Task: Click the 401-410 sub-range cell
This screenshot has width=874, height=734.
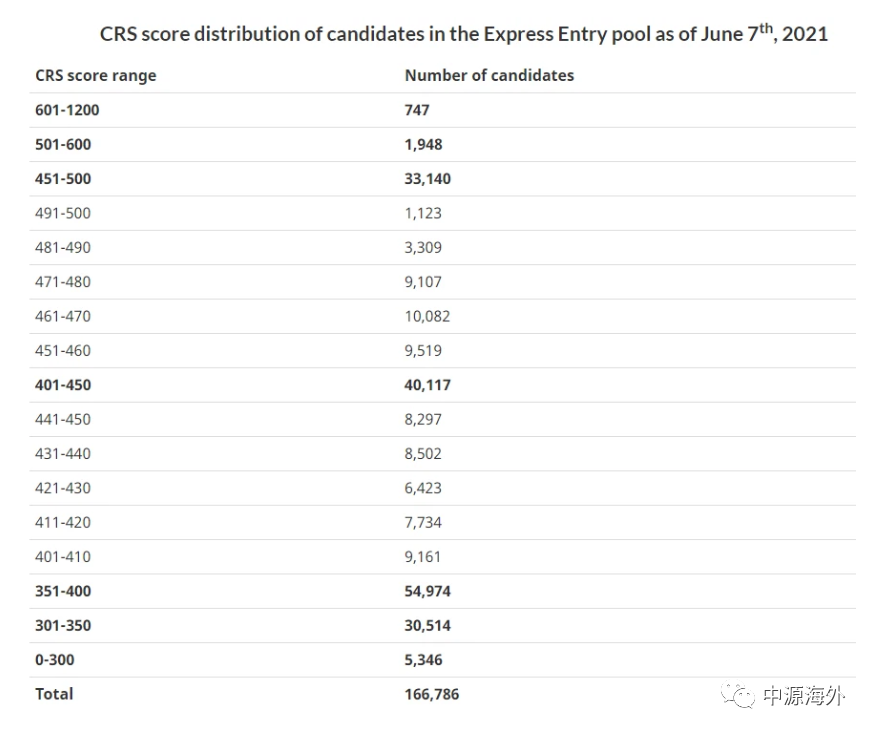Action: tap(63, 557)
